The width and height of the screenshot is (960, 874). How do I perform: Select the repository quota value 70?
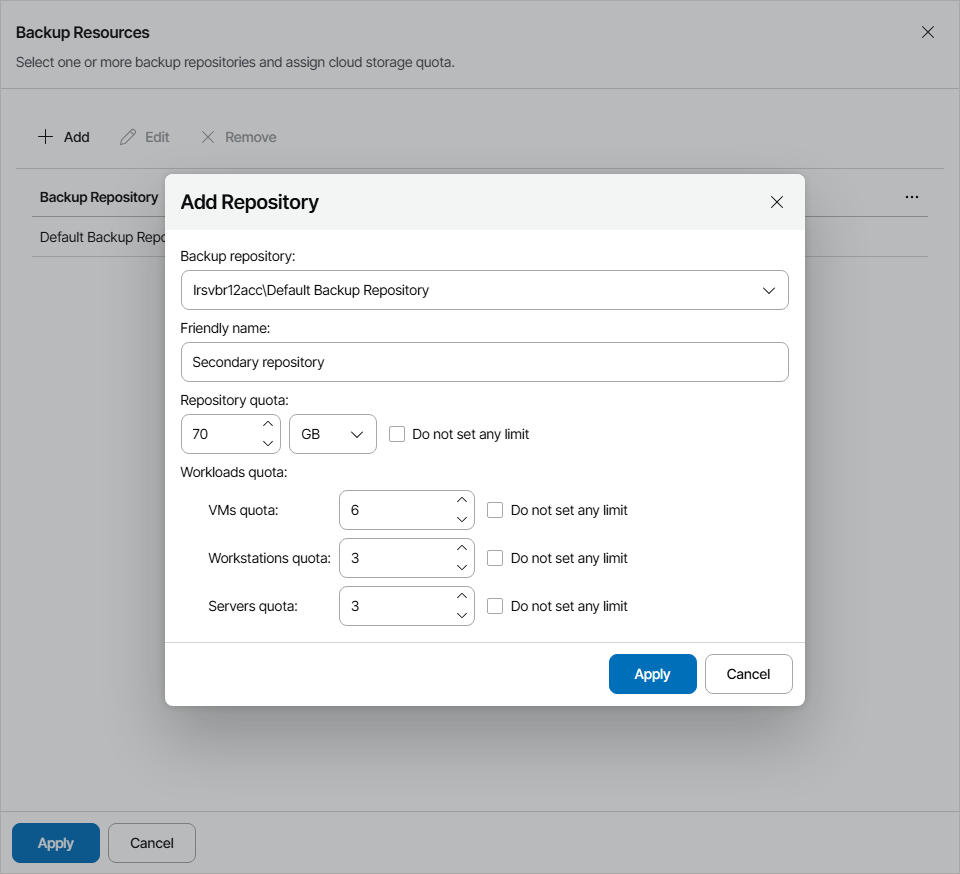(x=215, y=434)
